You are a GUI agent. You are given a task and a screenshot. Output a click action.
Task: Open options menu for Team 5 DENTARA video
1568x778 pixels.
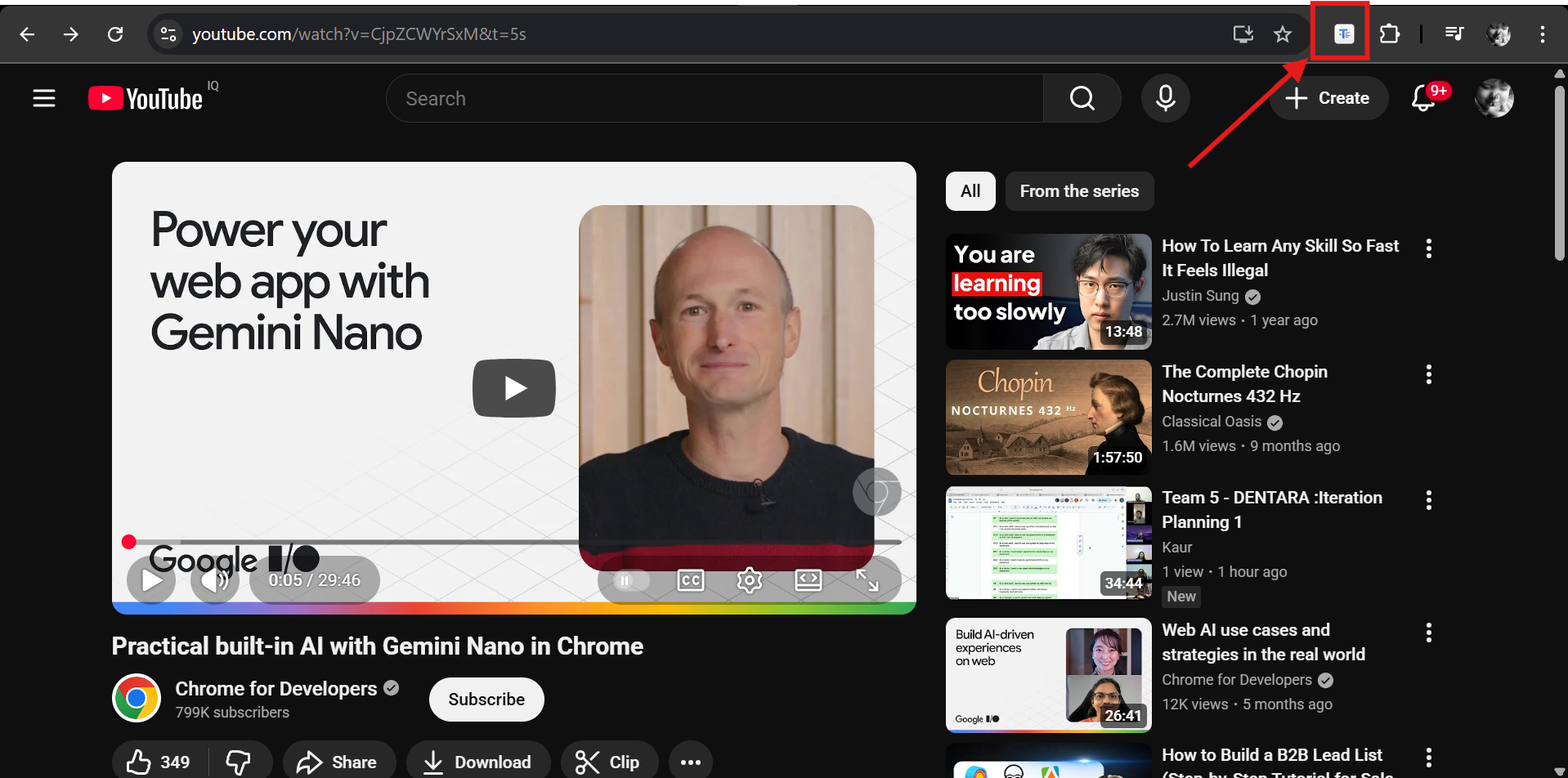click(x=1429, y=500)
